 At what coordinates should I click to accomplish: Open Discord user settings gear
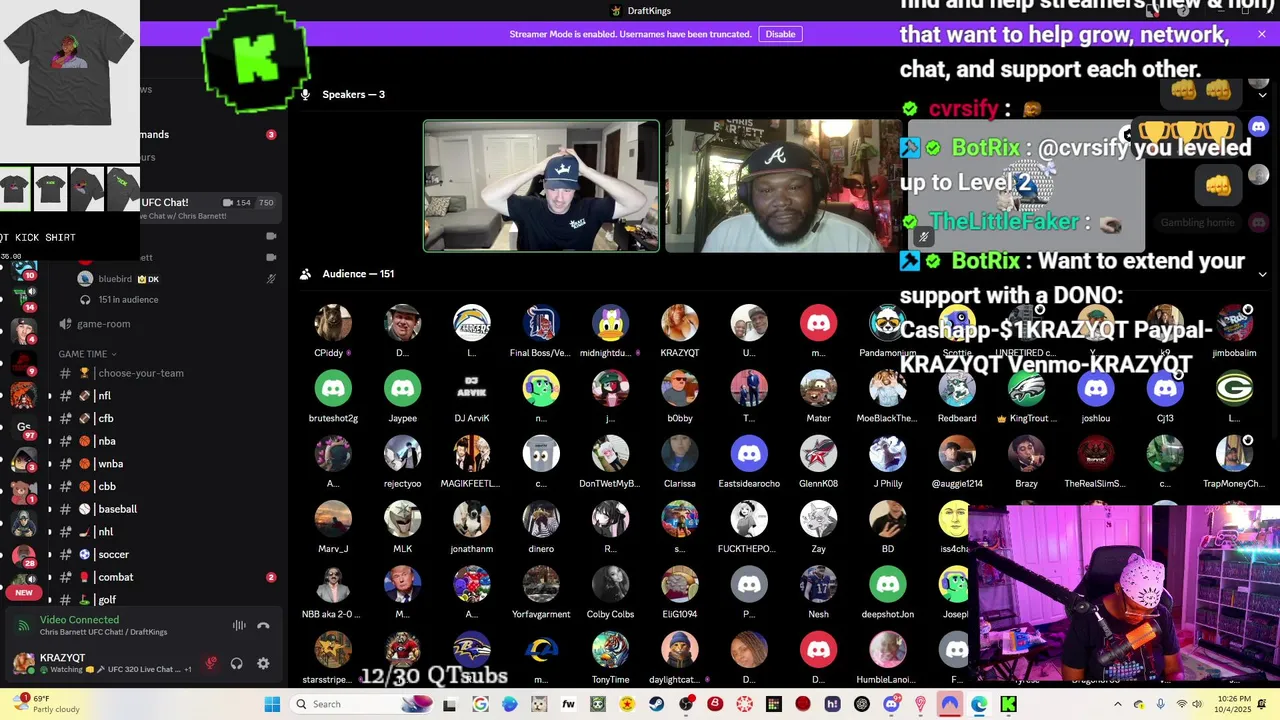coord(263,663)
